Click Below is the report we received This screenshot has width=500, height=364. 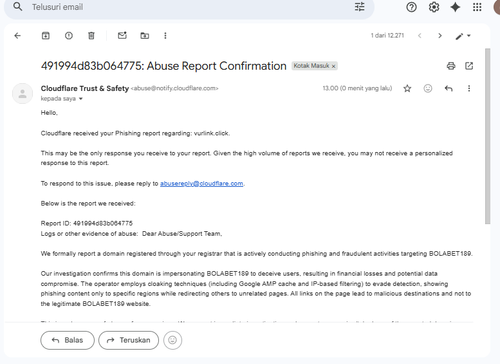coord(88,203)
